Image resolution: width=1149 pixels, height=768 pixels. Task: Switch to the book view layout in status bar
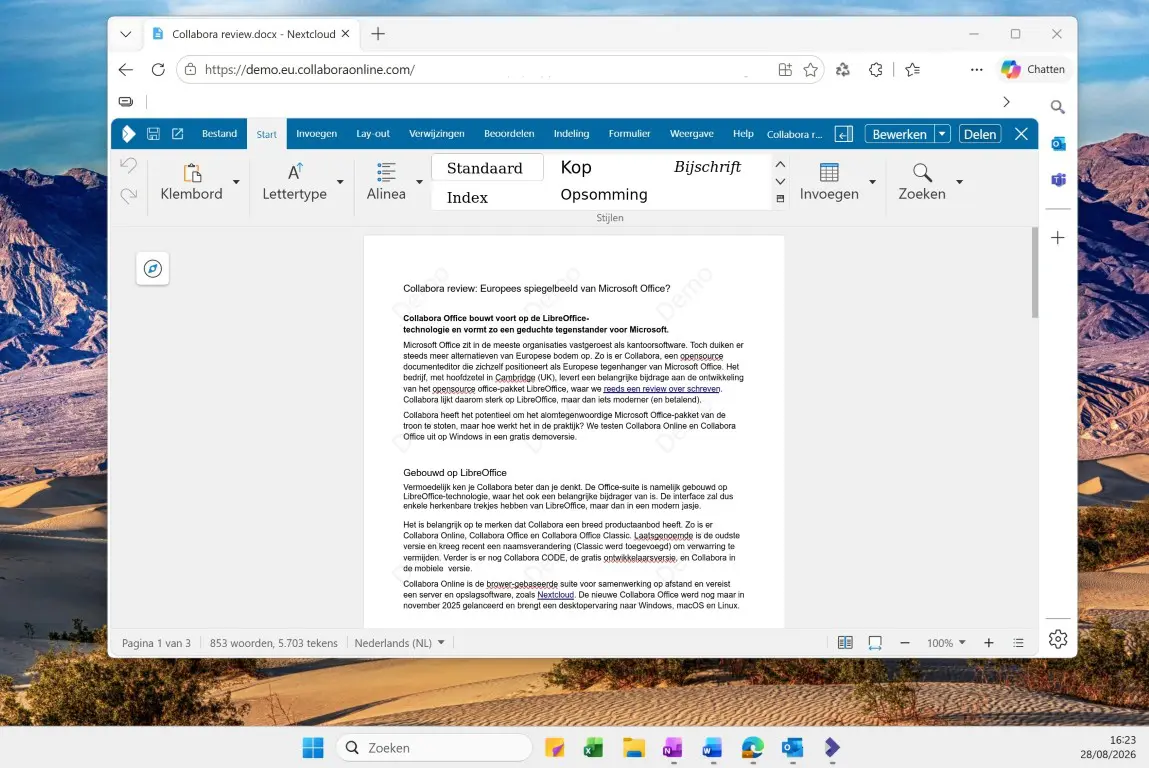[845, 643]
